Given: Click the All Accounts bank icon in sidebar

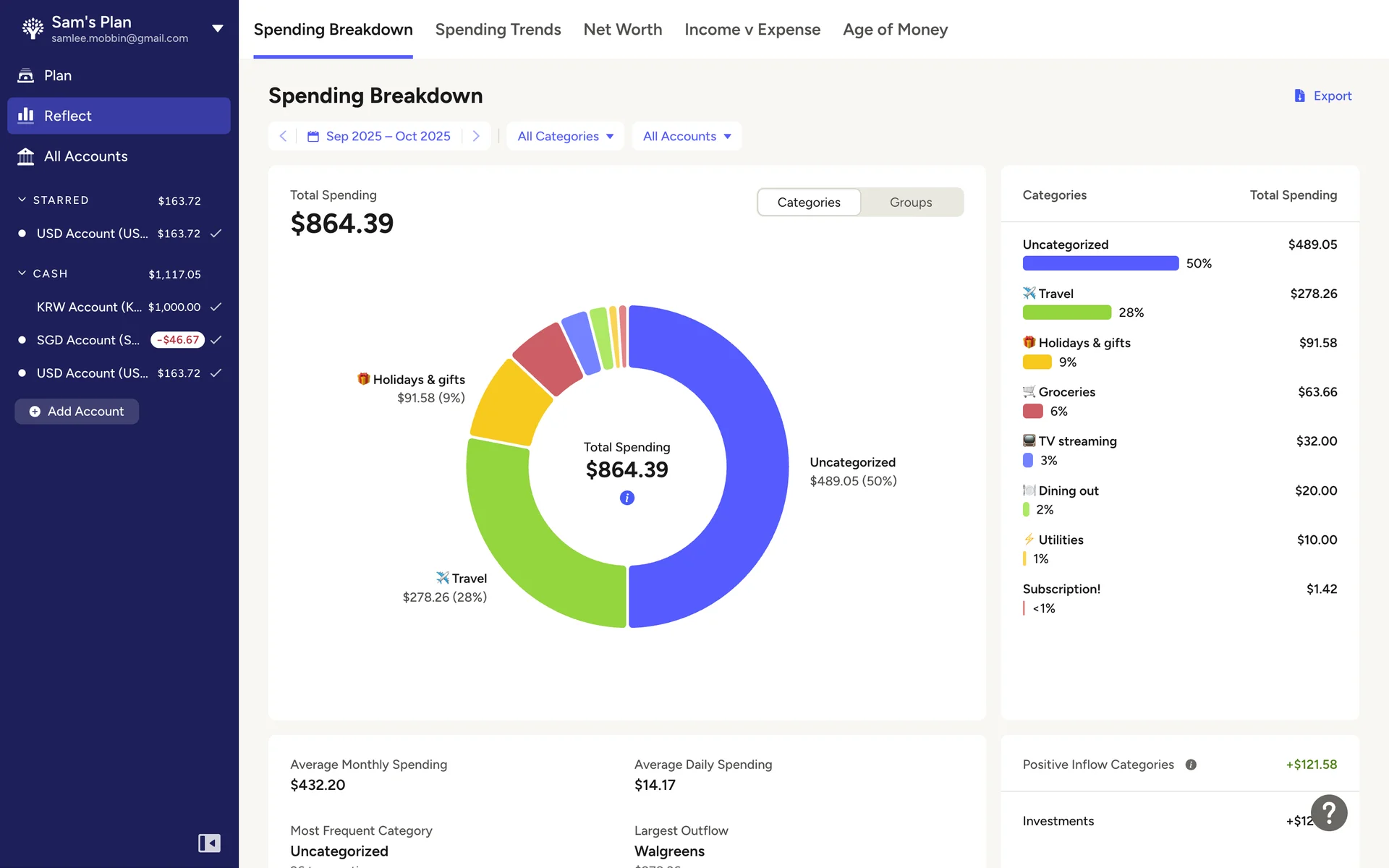Looking at the screenshot, I should pos(26,156).
